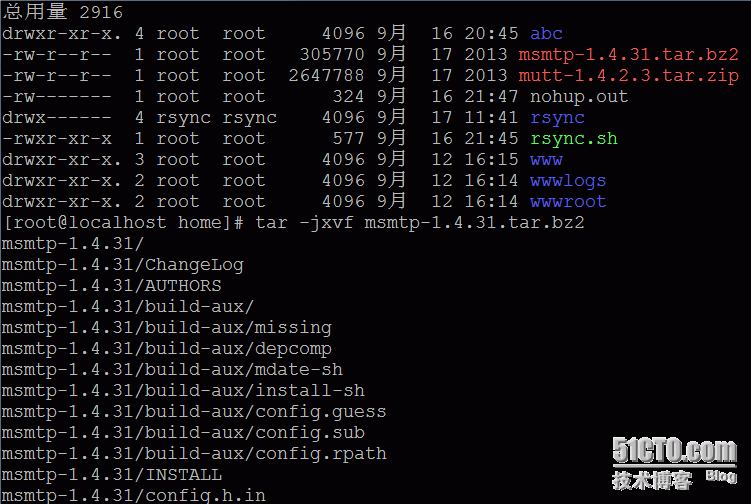The width and height of the screenshot is (751, 504).
Task: Click the build-aux/depcomp output line
Action: point(167,349)
